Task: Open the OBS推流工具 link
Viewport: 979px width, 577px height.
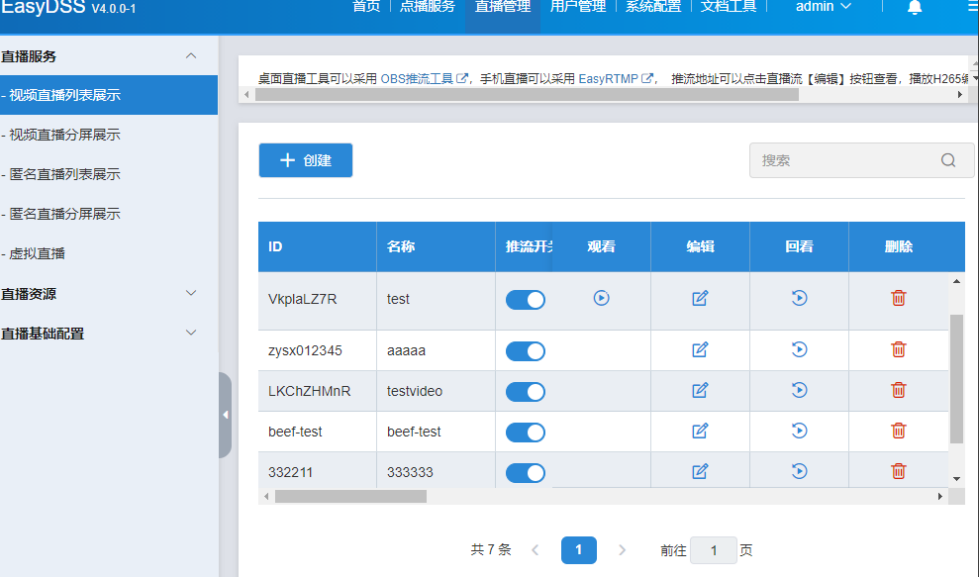Action: pyautogui.click(x=423, y=79)
